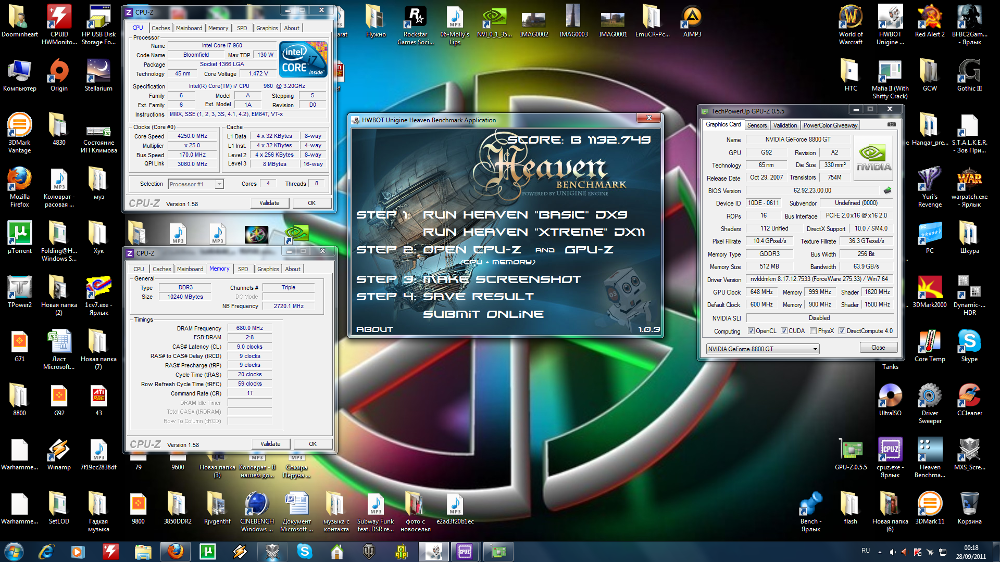The height and width of the screenshot is (562, 1000).
Task: Launch Stellarium from the desktop
Action: point(98,75)
